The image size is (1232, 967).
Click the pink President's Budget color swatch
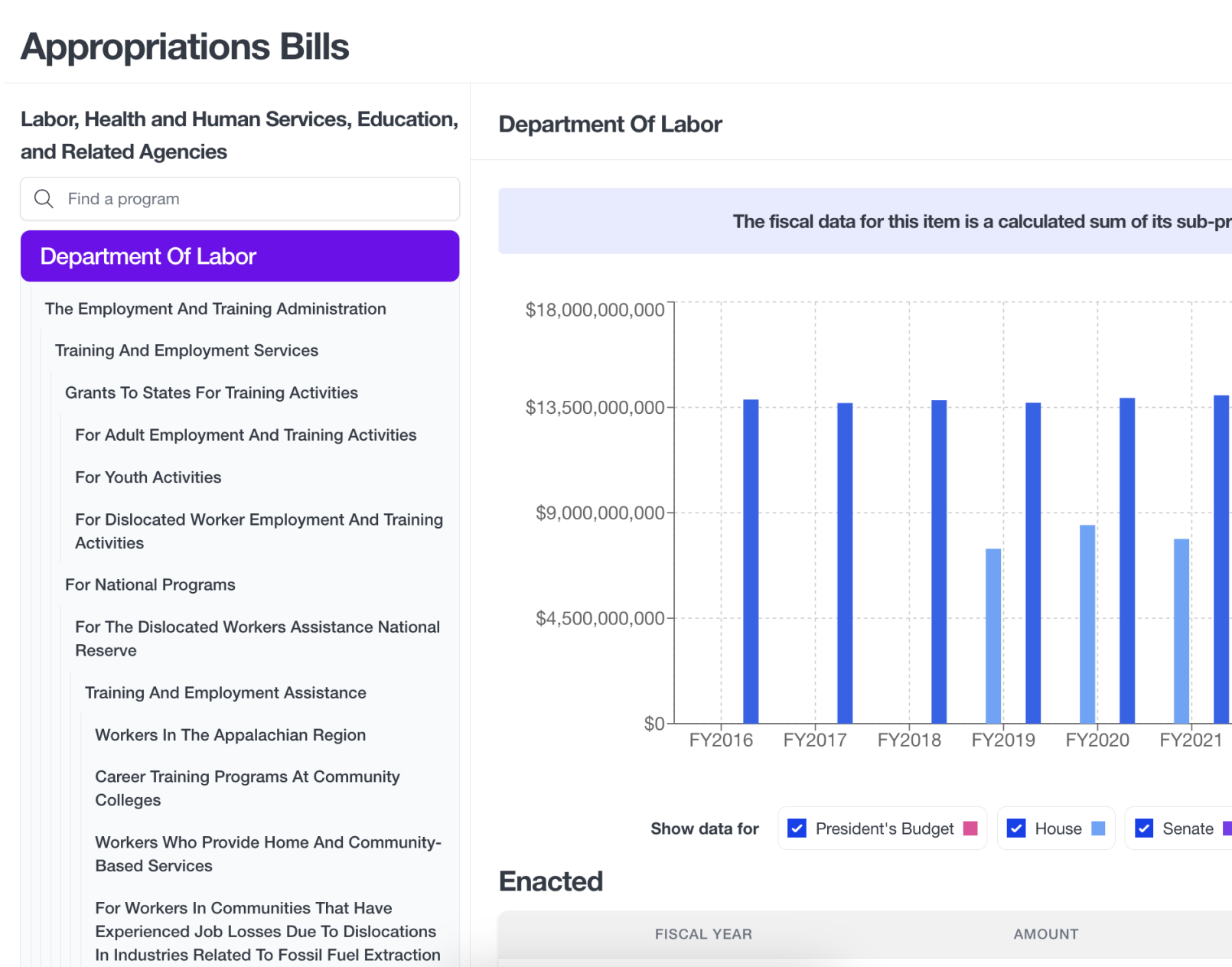pos(970,829)
